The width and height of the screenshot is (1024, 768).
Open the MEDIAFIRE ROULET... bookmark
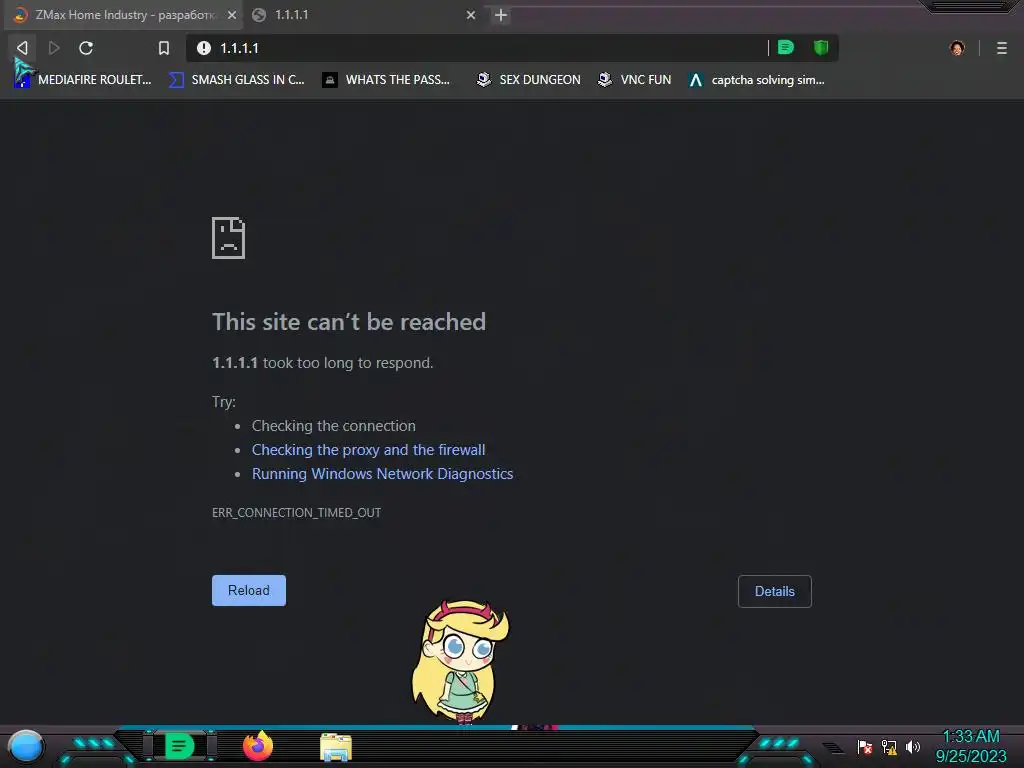pos(83,80)
